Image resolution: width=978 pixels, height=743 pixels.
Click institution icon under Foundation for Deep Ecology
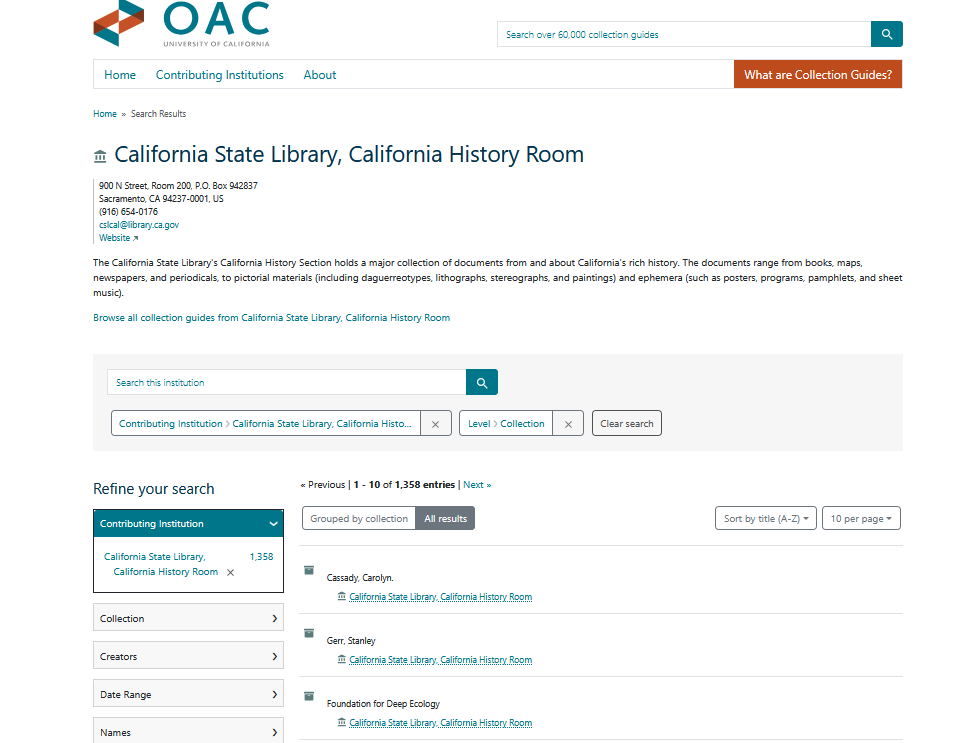341,722
